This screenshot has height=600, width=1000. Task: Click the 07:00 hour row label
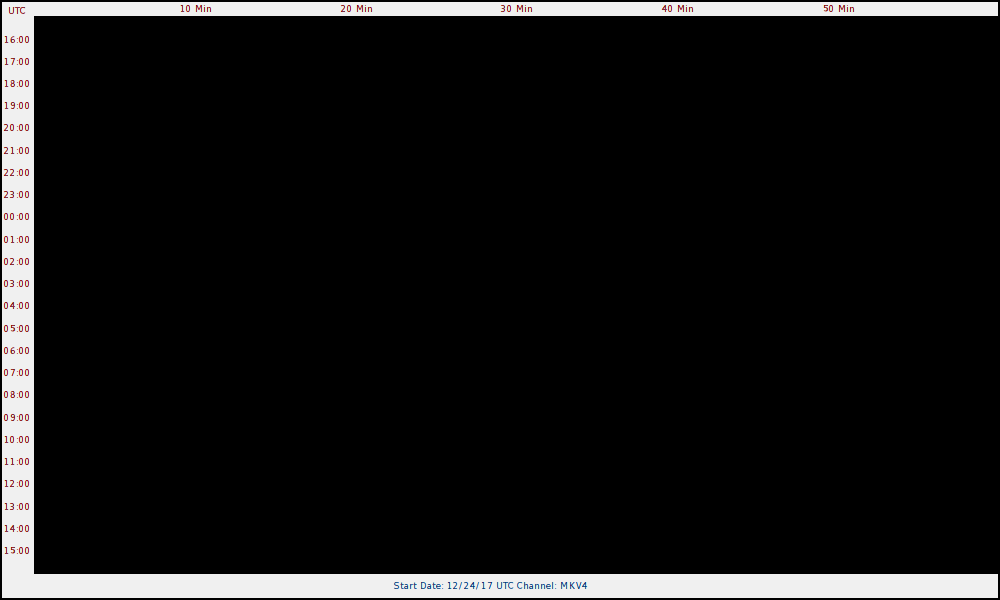coord(17,372)
